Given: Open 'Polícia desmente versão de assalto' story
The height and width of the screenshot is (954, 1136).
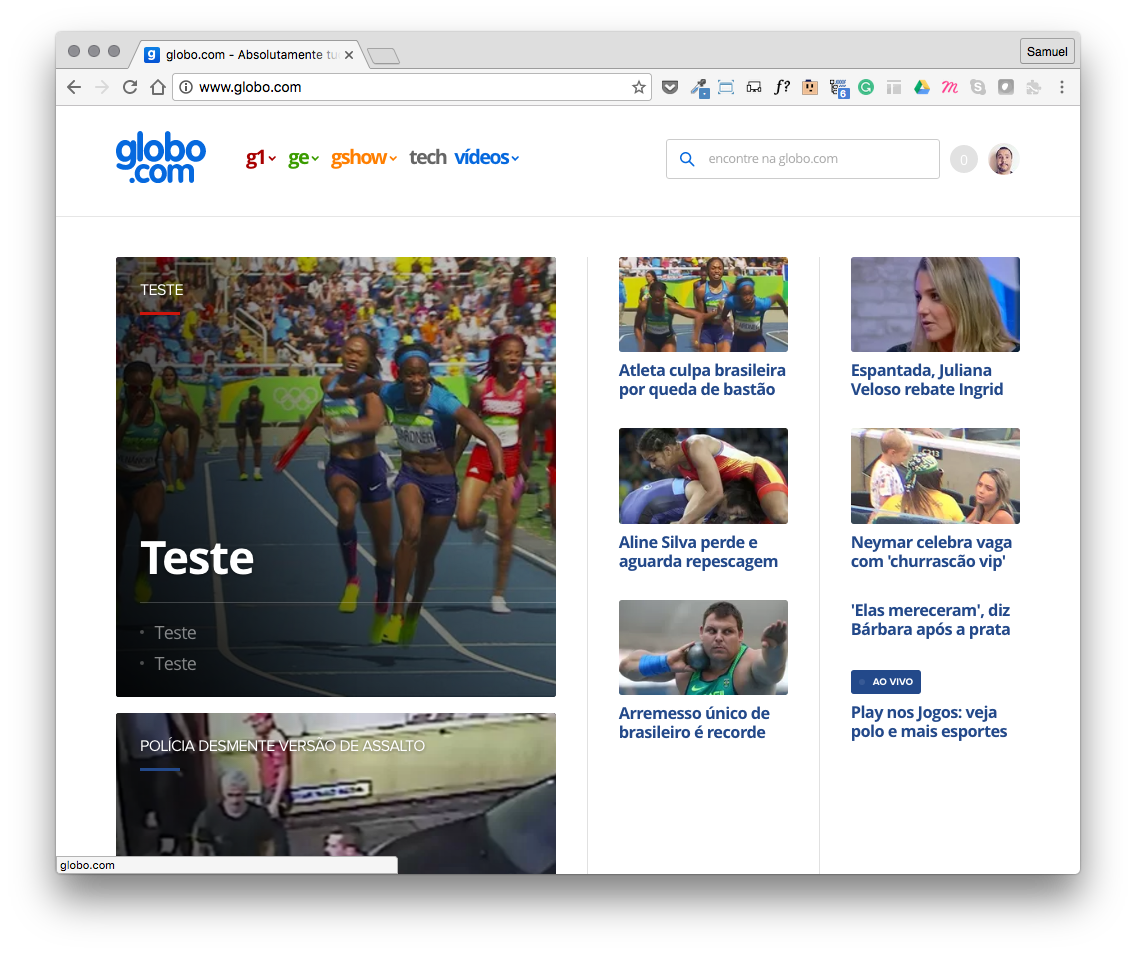Looking at the screenshot, I should tap(282, 745).
